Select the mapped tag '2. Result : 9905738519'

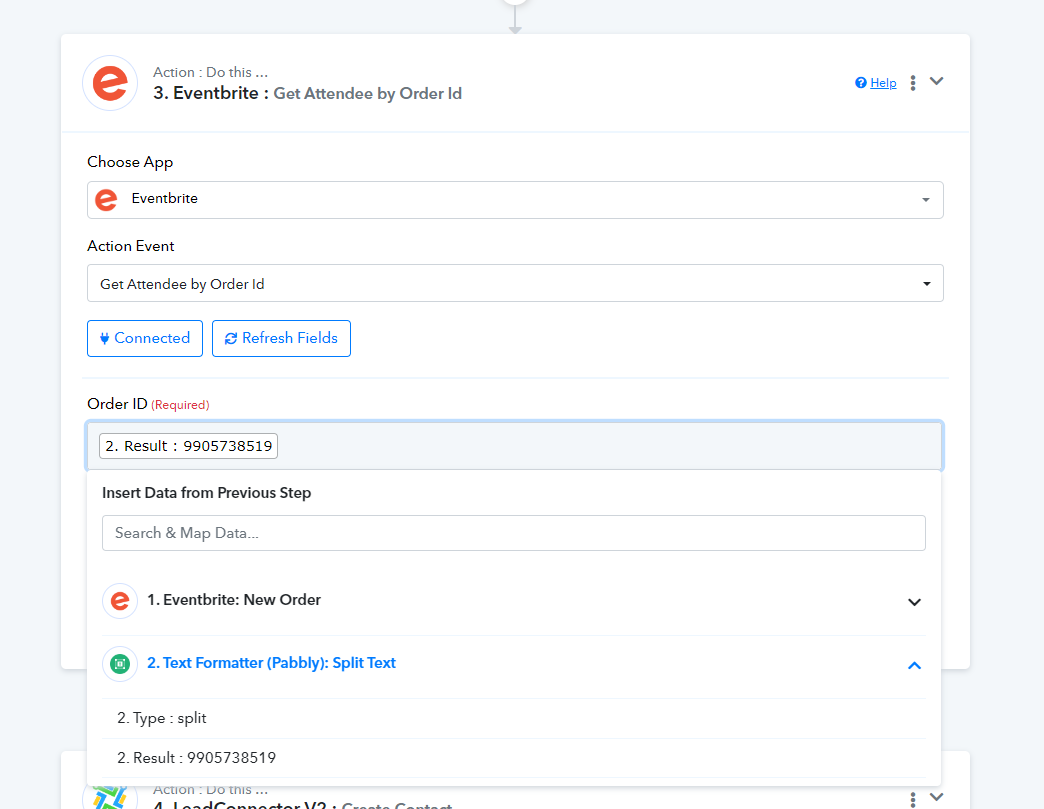pyautogui.click(x=188, y=446)
